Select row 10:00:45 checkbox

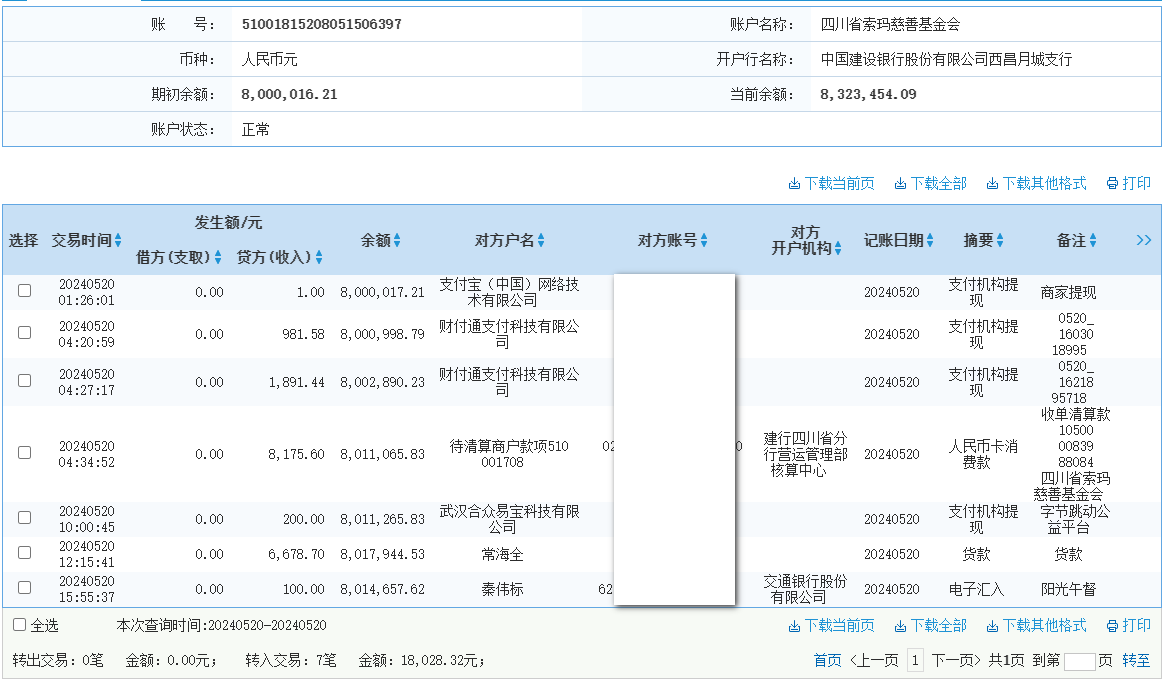(x=25, y=518)
